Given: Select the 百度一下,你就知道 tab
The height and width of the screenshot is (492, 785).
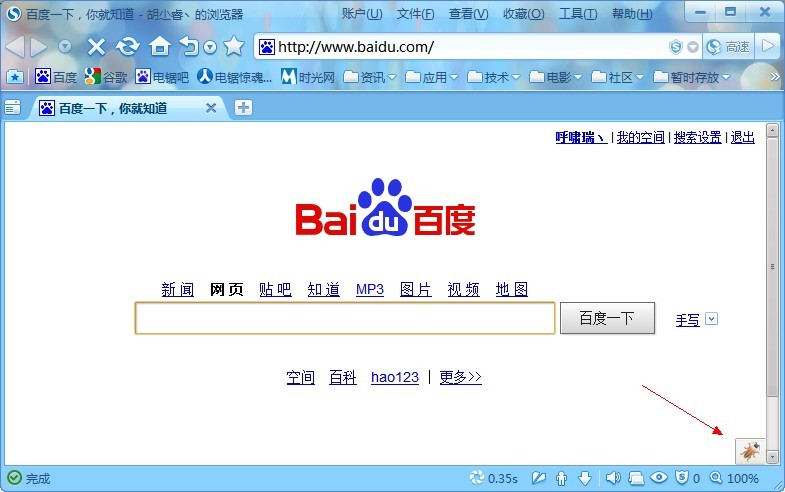Looking at the screenshot, I should pos(112,108).
